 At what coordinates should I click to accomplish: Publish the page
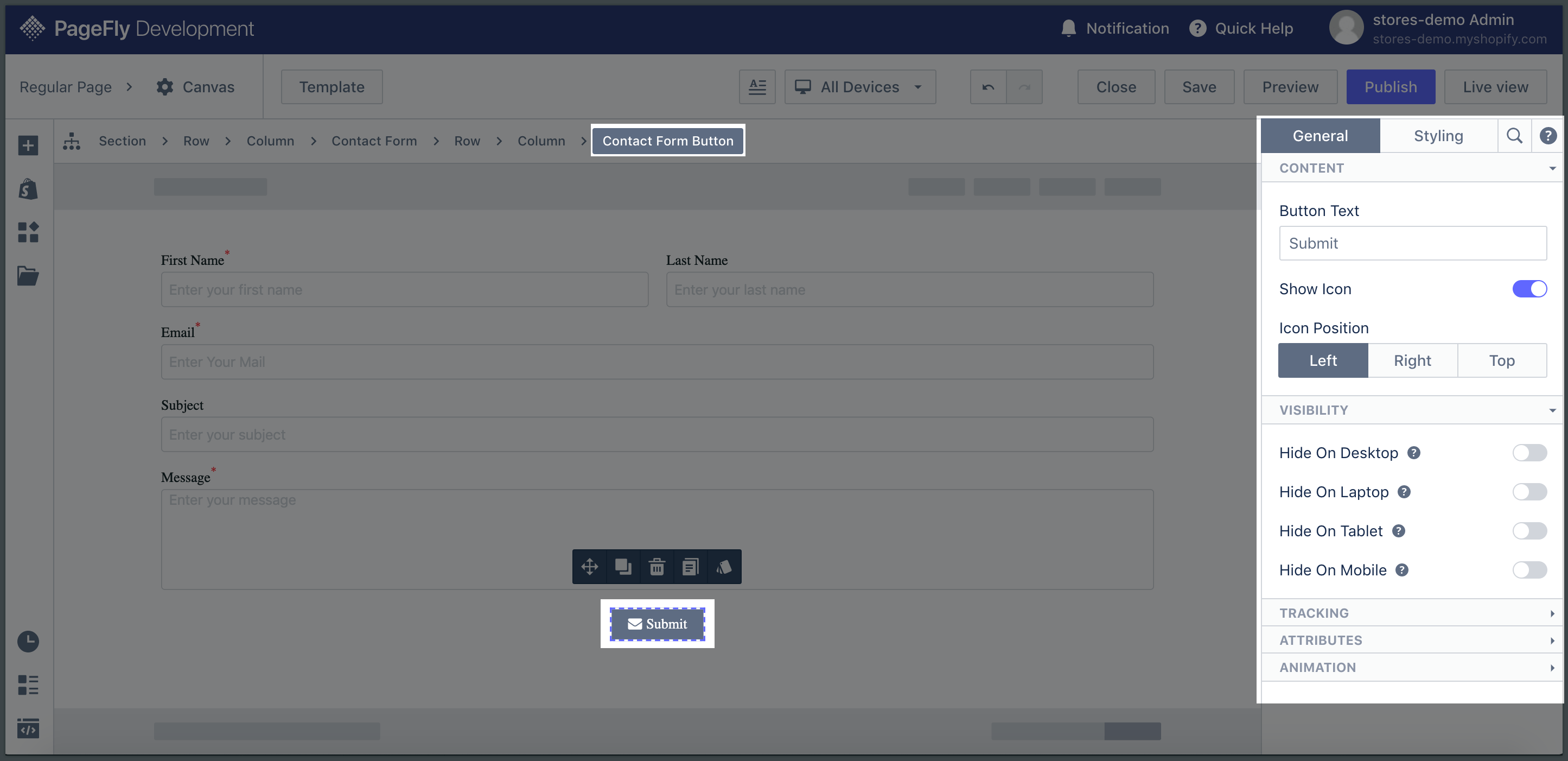(x=1390, y=87)
